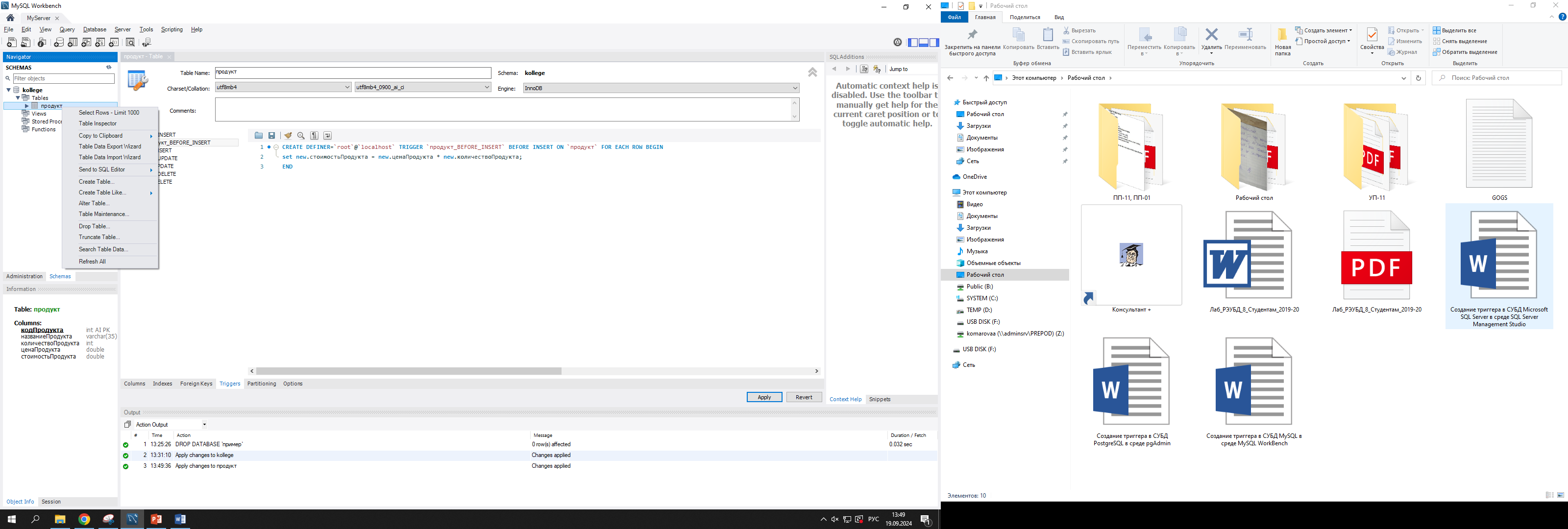Screen dimensions: 1568x529
Task: Open the charset utf8mb4 dropdown
Action: 283,87
